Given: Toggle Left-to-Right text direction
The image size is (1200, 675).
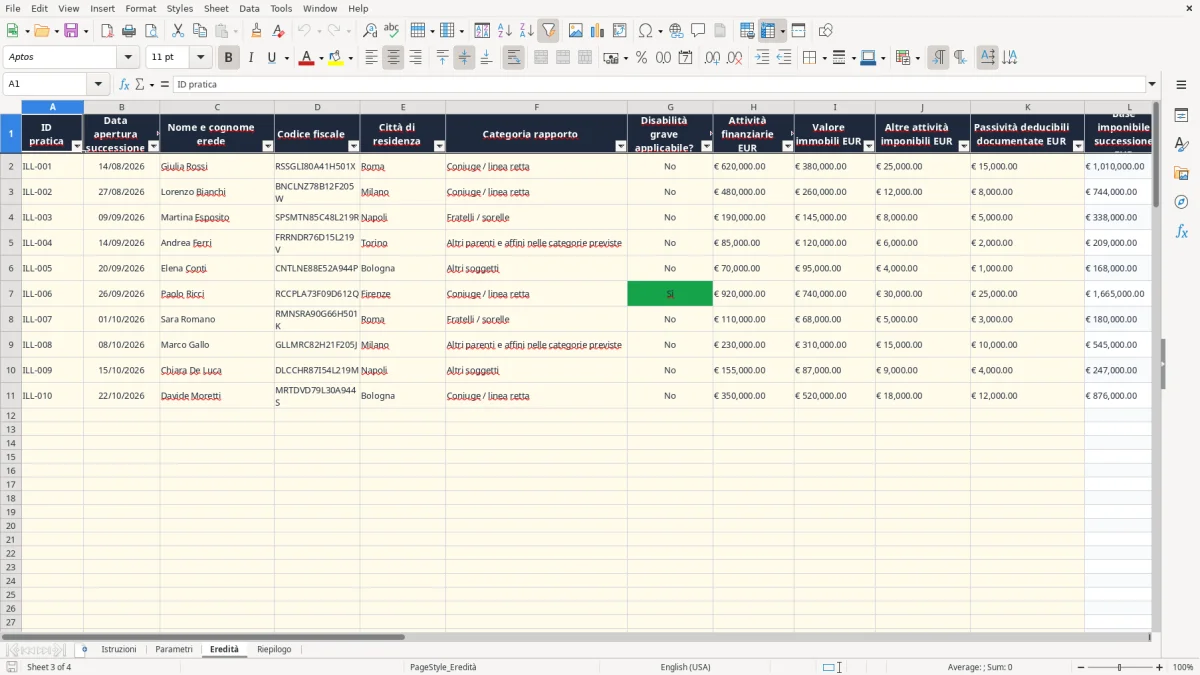Looking at the screenshot, I should (938, 58).
